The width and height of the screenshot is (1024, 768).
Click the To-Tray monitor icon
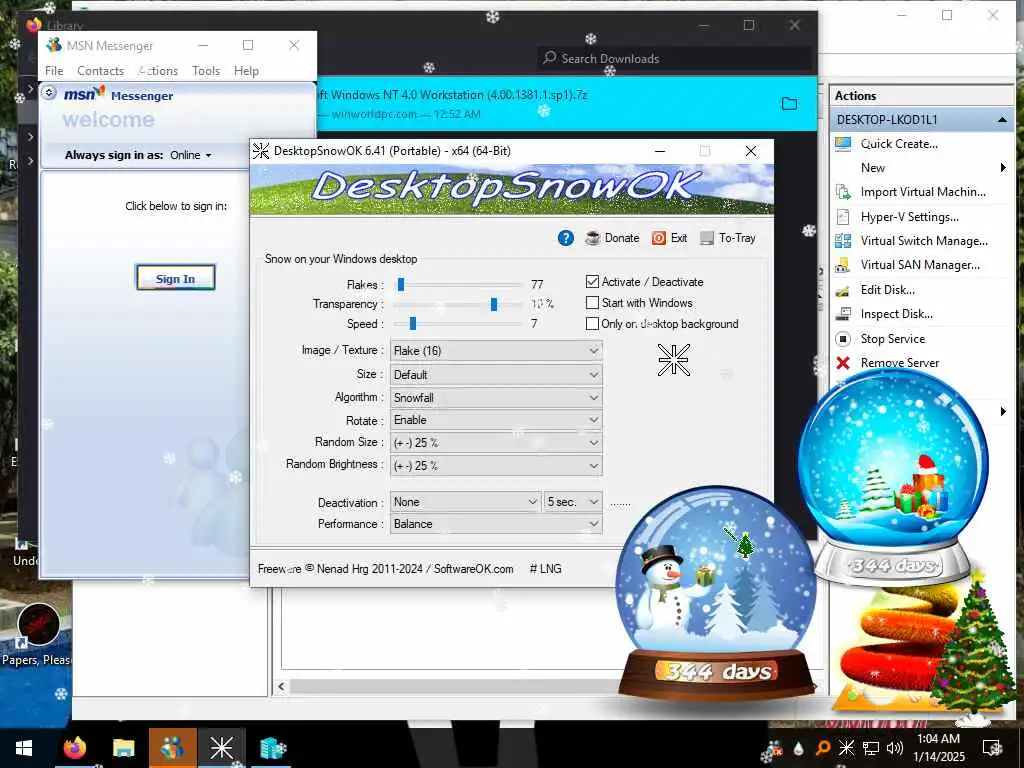click(707, 238)
